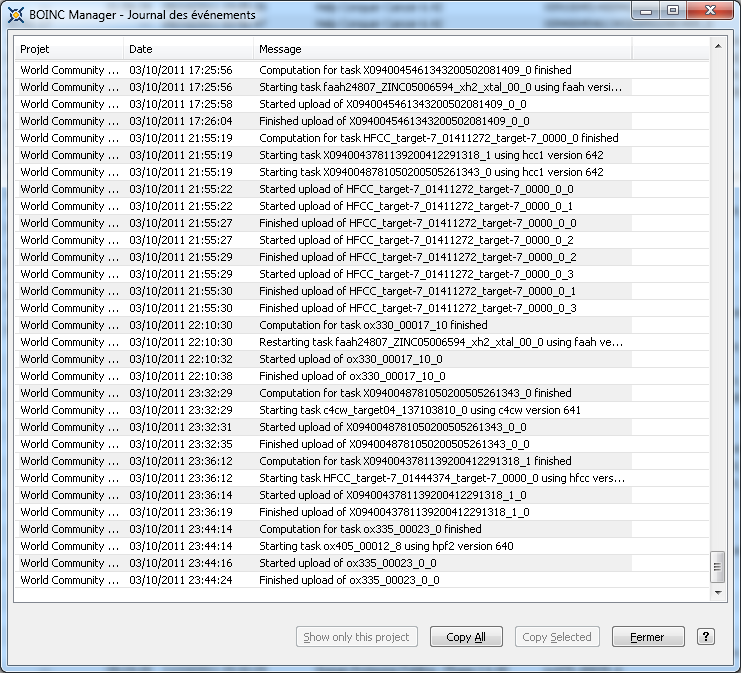Select 'Restarting task faah24807_ZINC05006594' row

pos(362,342)
